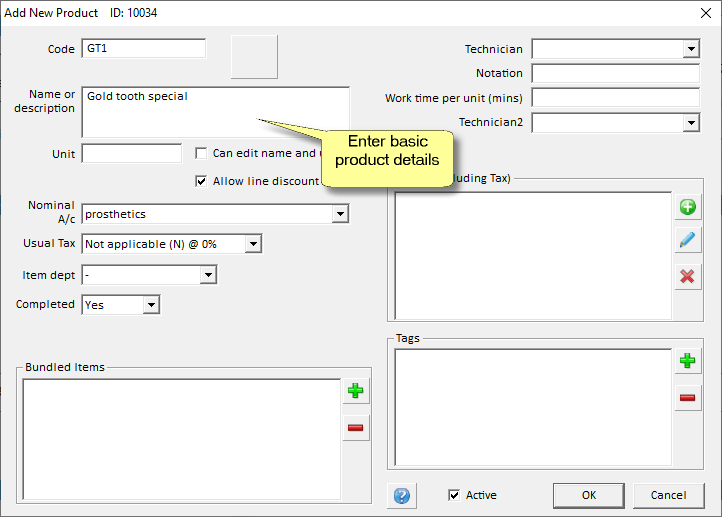
Task: Open the Technician dropdown
Action: coord(691,49)
